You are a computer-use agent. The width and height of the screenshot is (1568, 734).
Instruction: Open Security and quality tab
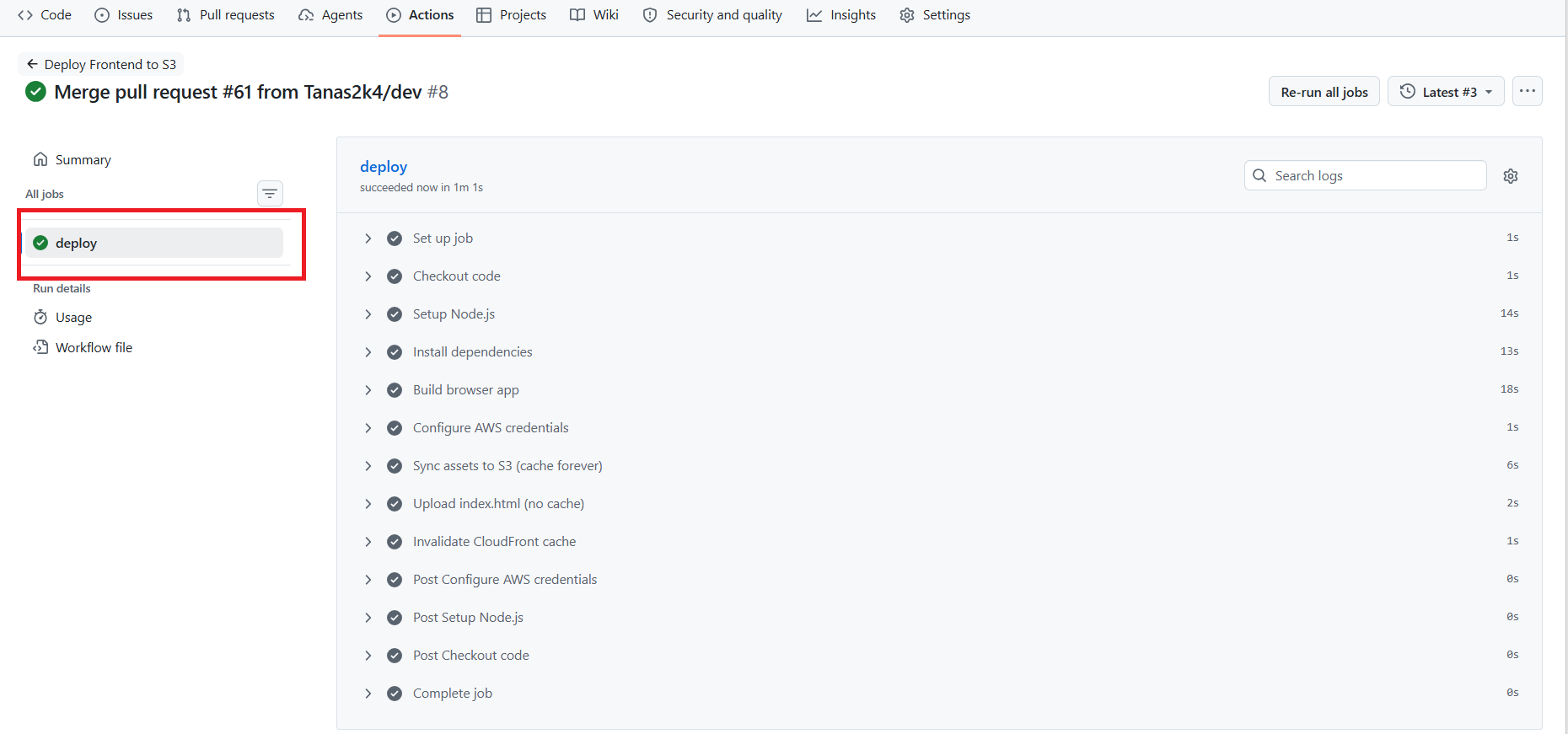click(712, 15)
